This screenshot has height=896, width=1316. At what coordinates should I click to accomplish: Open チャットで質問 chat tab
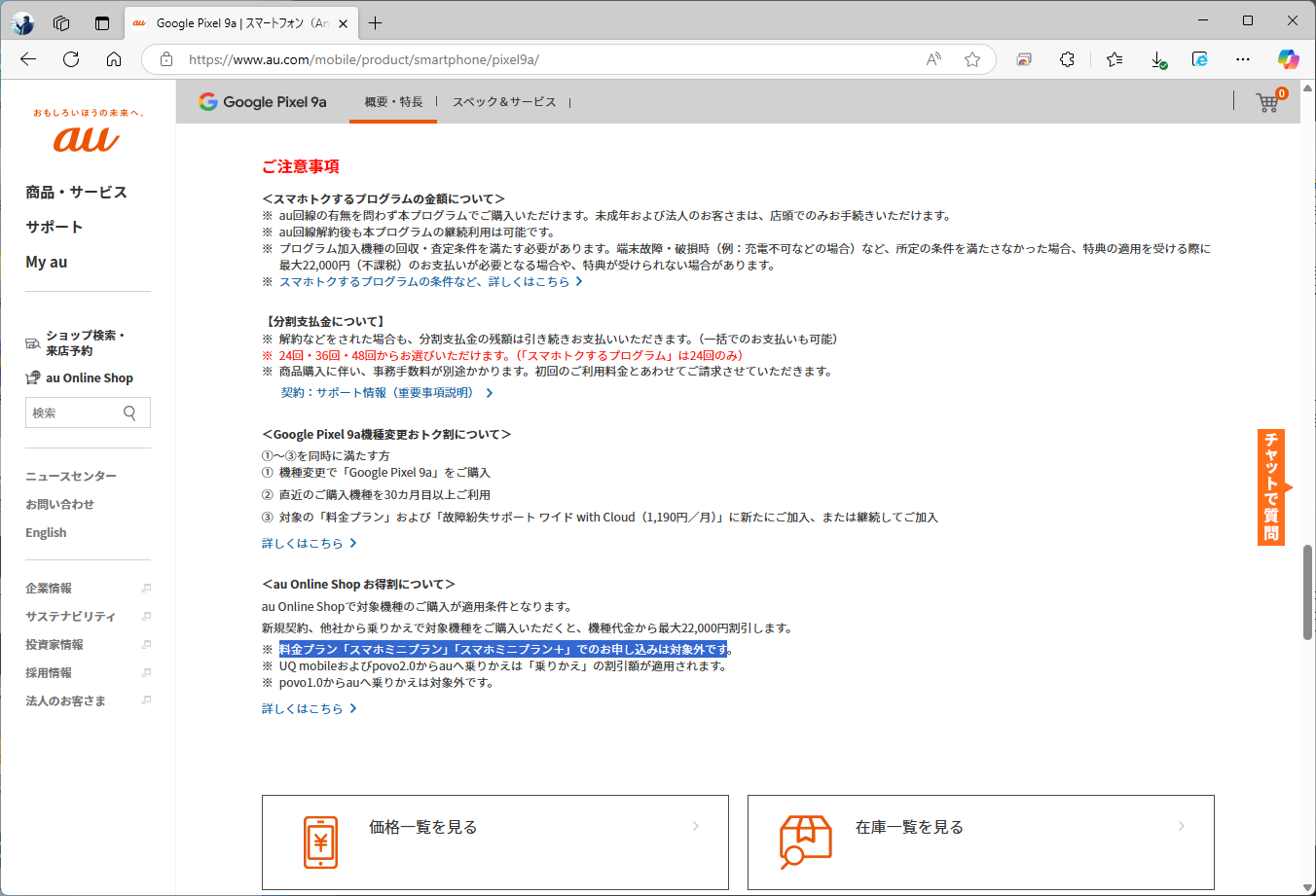1271,487
